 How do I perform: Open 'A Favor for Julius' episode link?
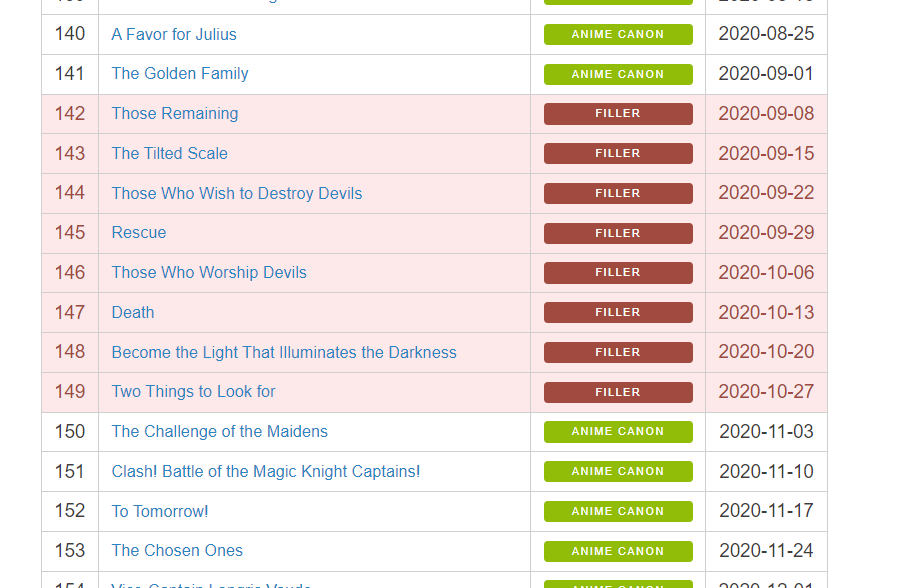pos(174,34)
